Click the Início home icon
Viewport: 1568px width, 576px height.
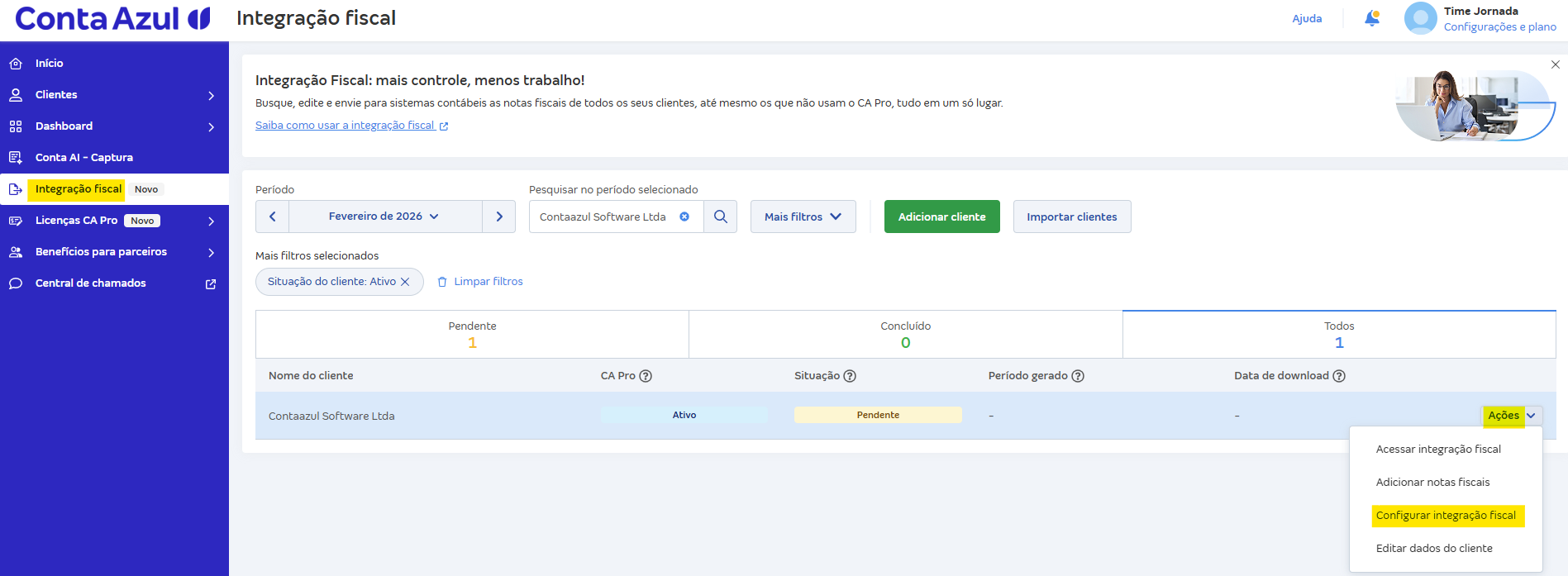tap(16, 64)
